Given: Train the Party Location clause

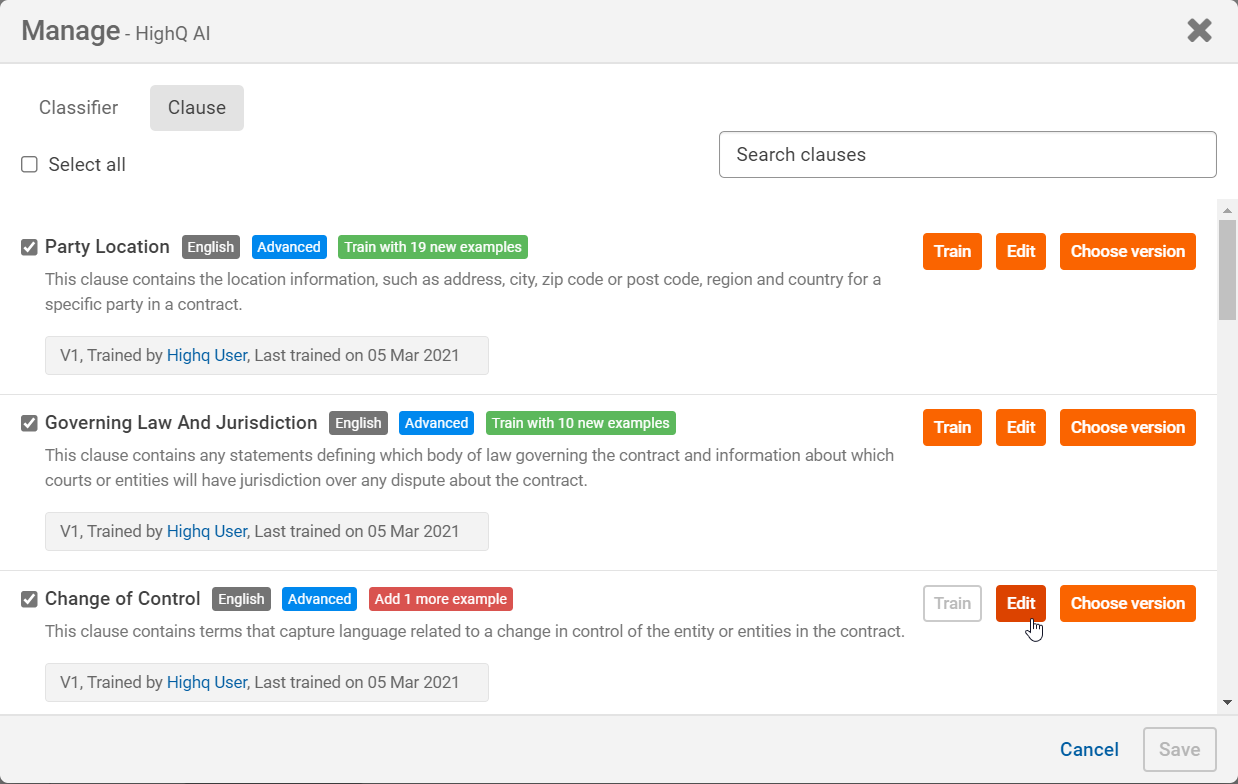Looking at the screenshot, I should (952, 252).
